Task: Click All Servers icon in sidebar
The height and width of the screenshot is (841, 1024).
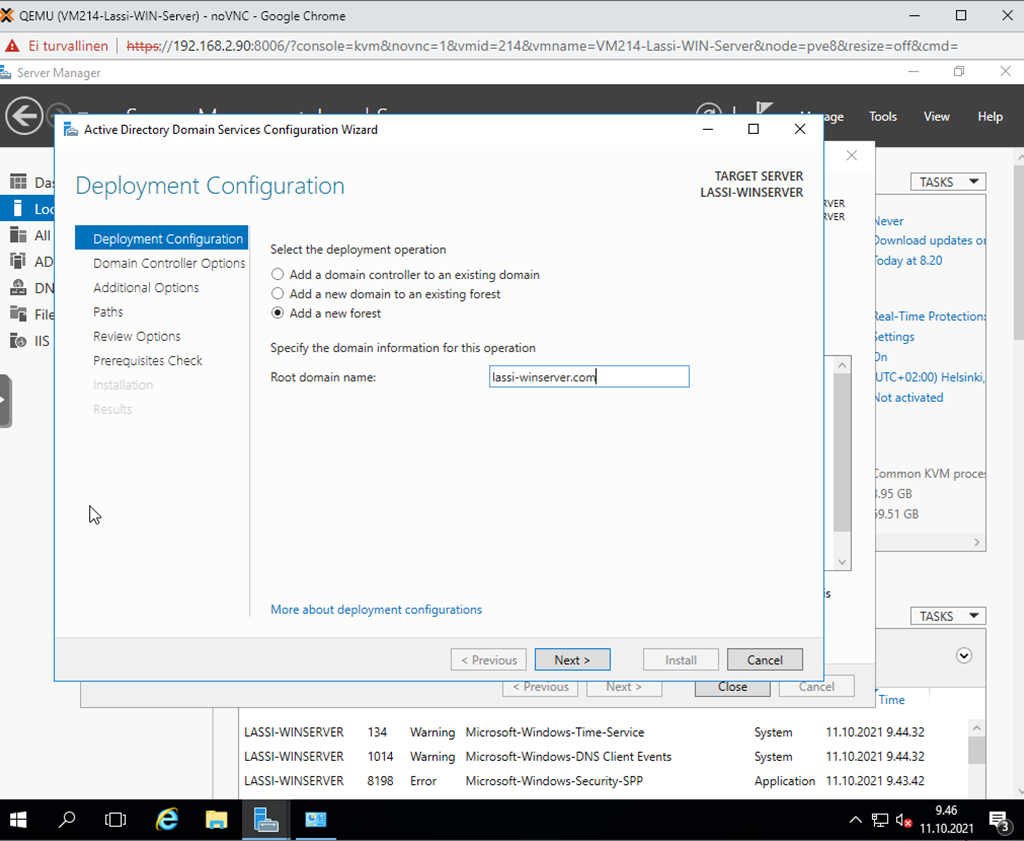Action: point(18,234)
